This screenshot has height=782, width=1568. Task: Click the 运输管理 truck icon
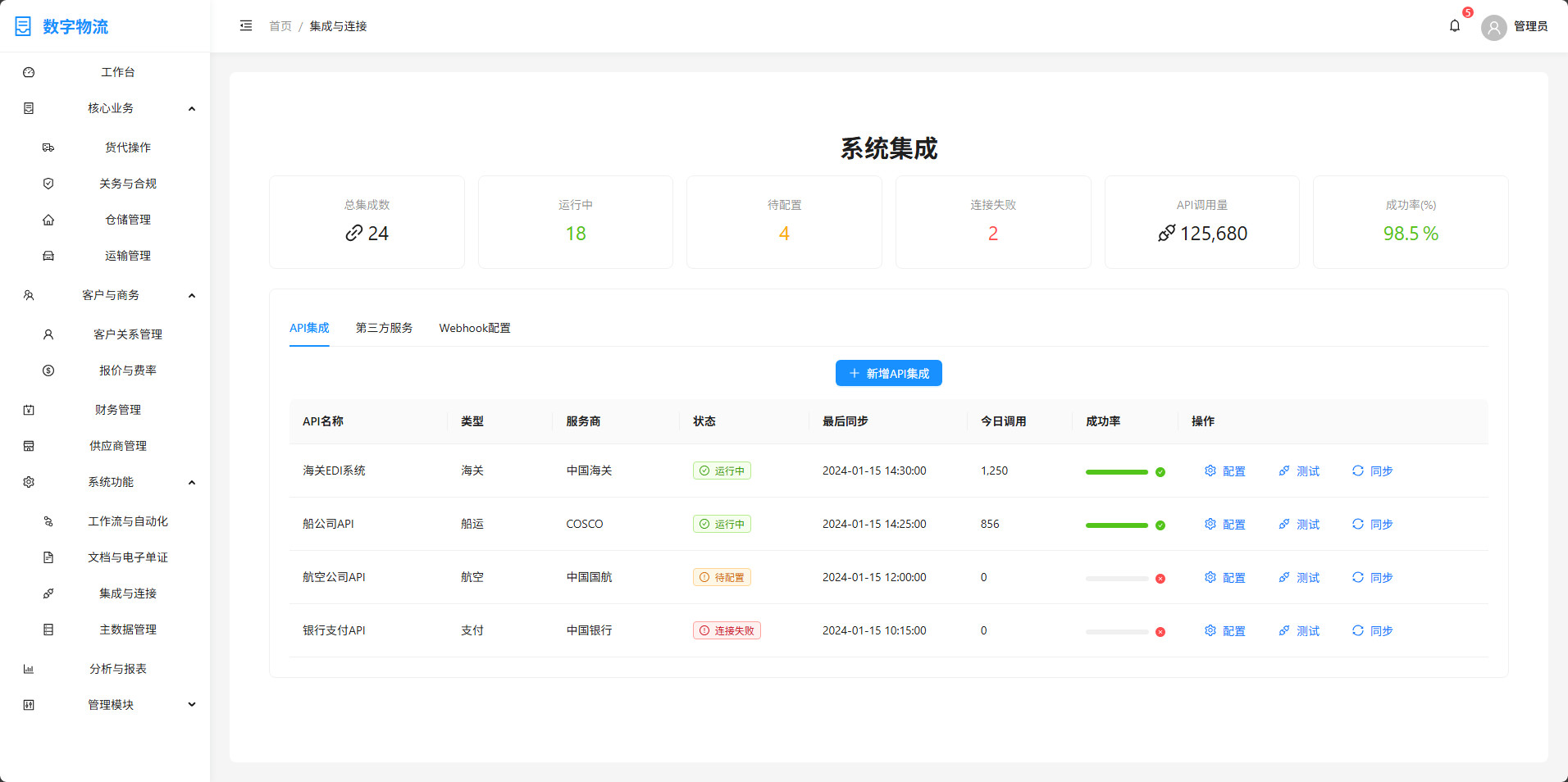tap(48, 255)
